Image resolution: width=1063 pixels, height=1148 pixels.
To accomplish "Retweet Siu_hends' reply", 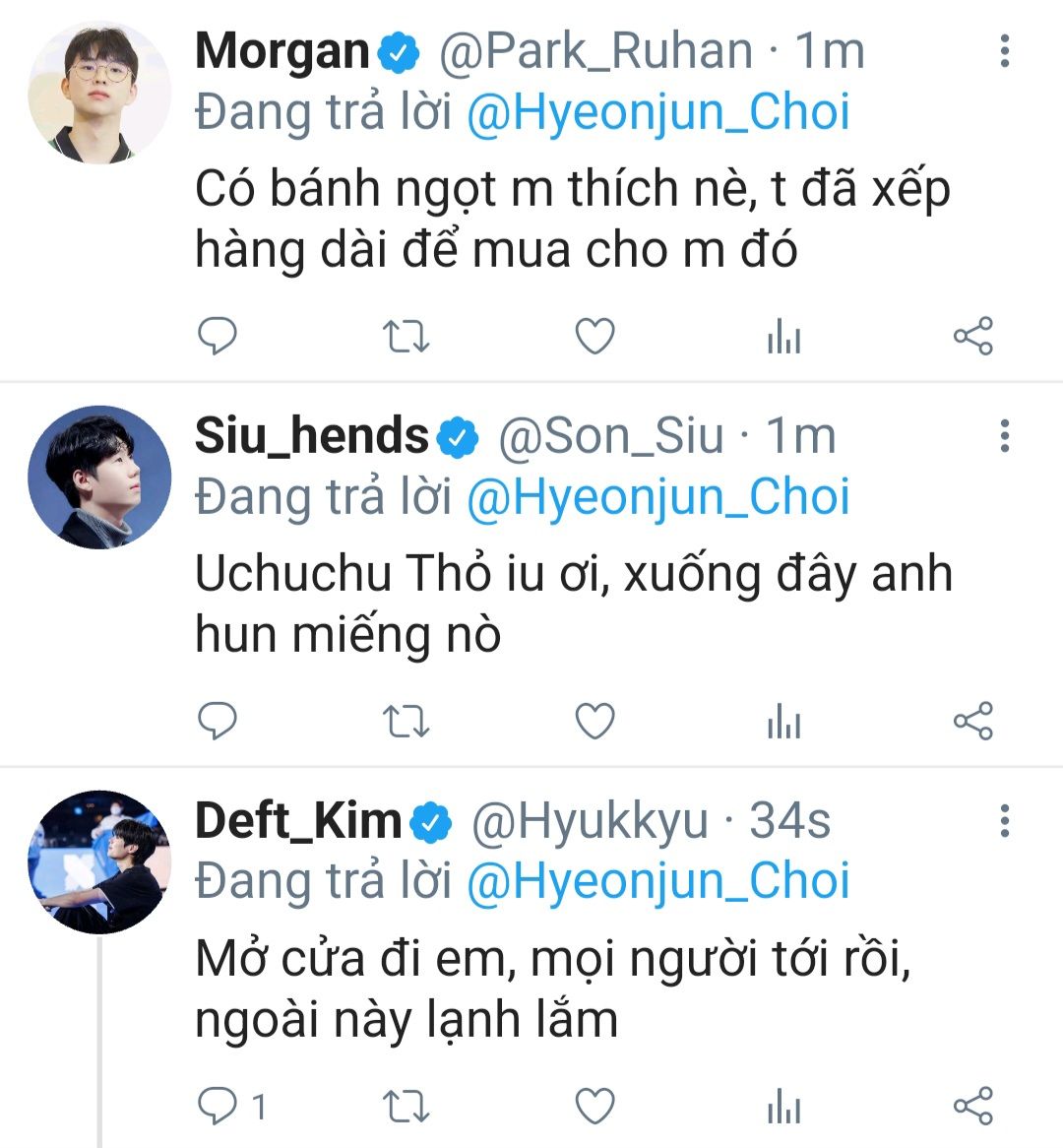I will tap(406, 722).
